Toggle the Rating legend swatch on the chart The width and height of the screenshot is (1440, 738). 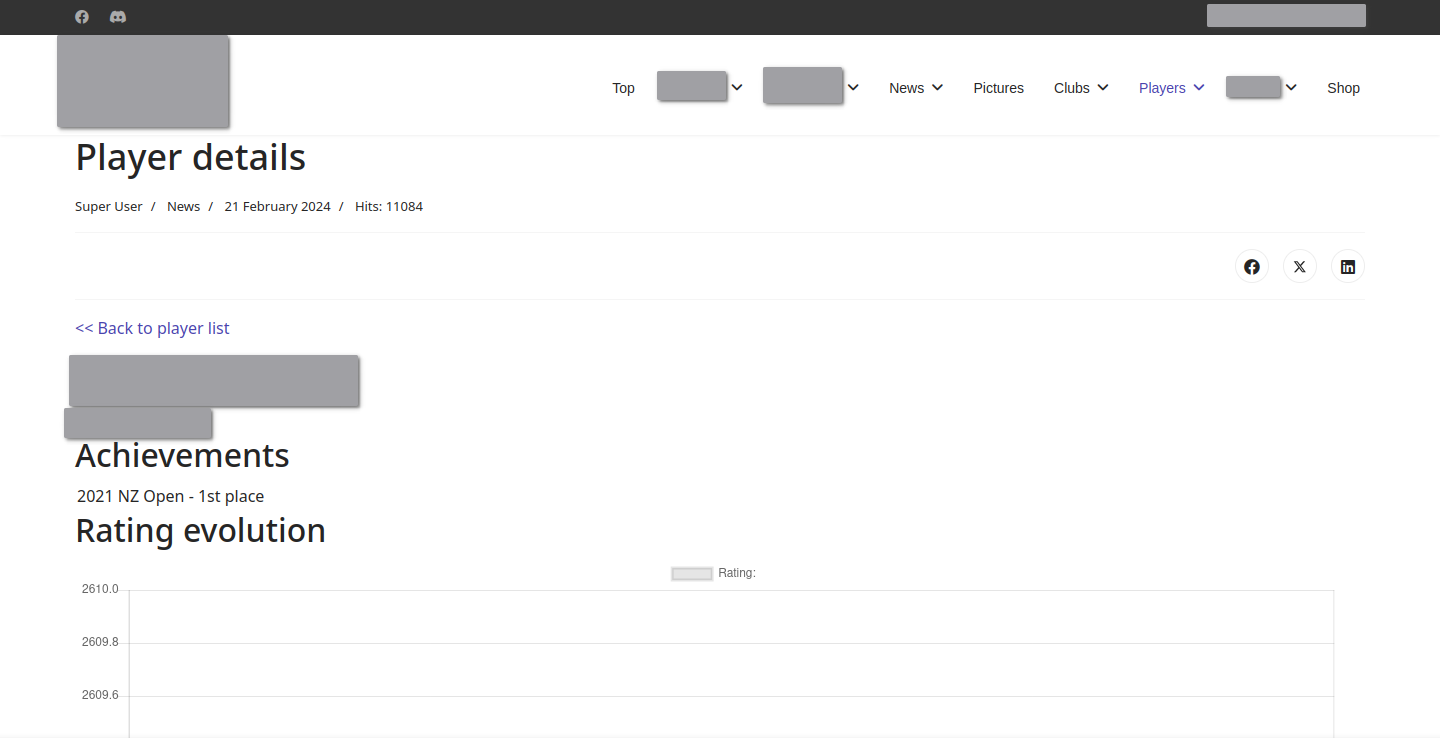coord(692,573)
